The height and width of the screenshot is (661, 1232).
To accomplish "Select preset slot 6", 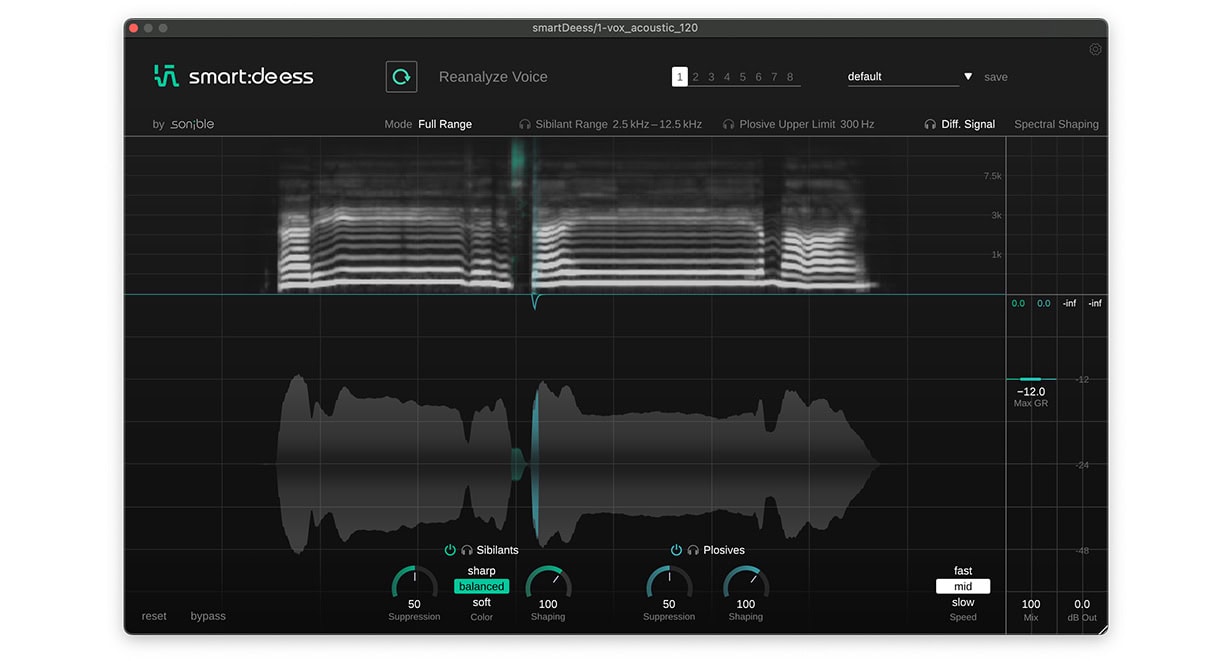I will [x=759, y=77].
